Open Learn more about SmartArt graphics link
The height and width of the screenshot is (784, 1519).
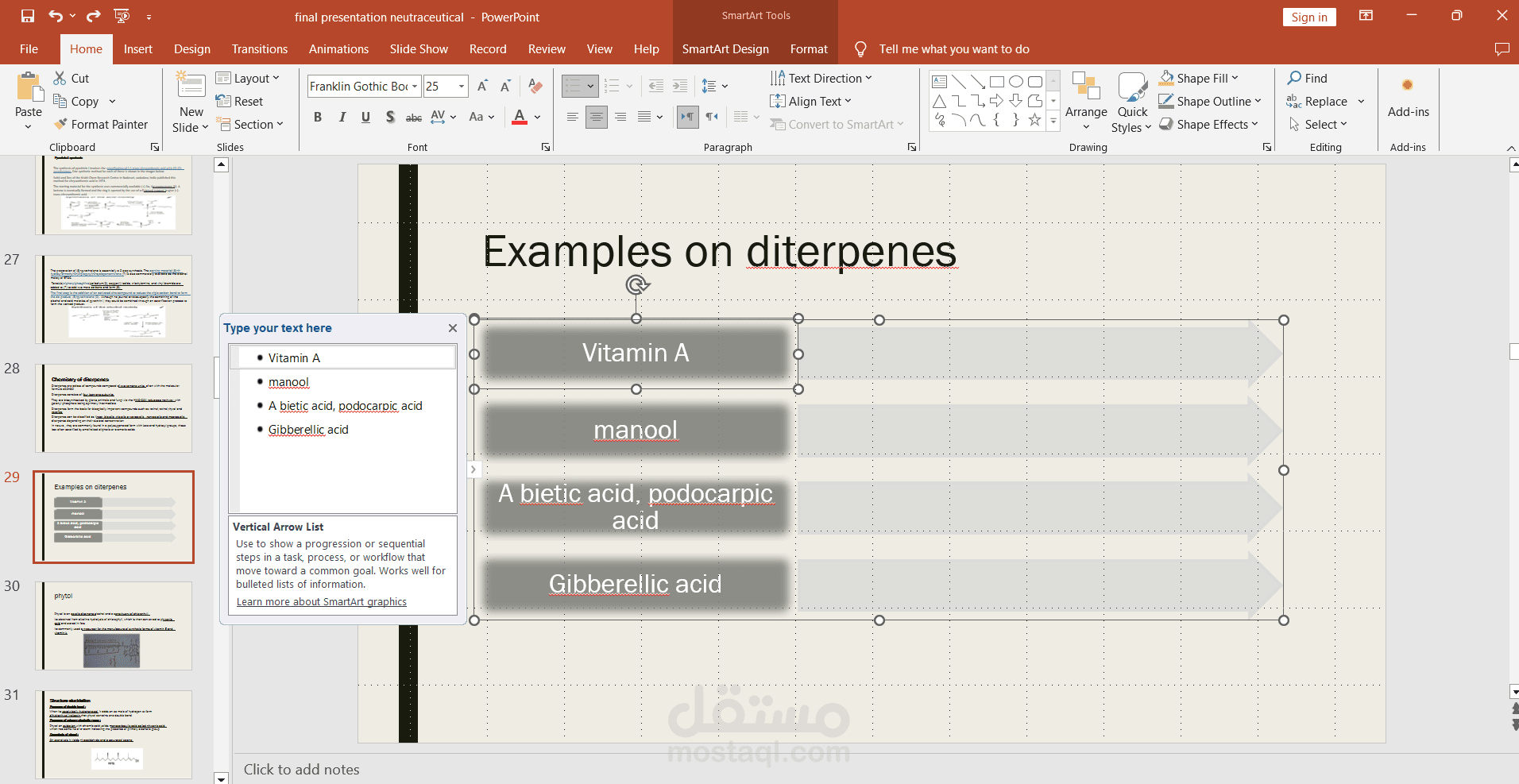[x=321, y=602]
